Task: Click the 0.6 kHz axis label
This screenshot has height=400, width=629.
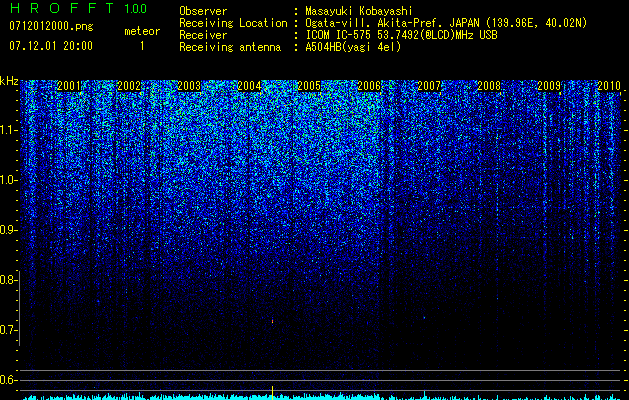Action: coord(7,380)
